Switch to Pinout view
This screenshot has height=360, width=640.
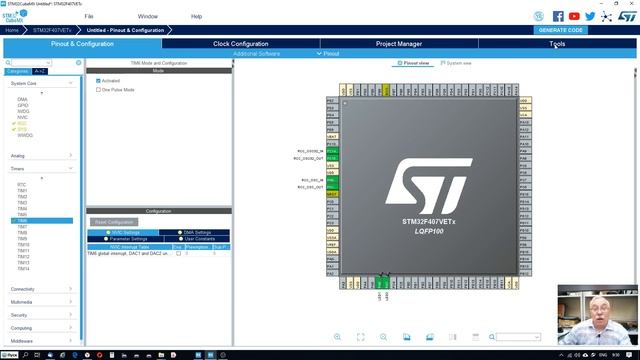[413, 63]
